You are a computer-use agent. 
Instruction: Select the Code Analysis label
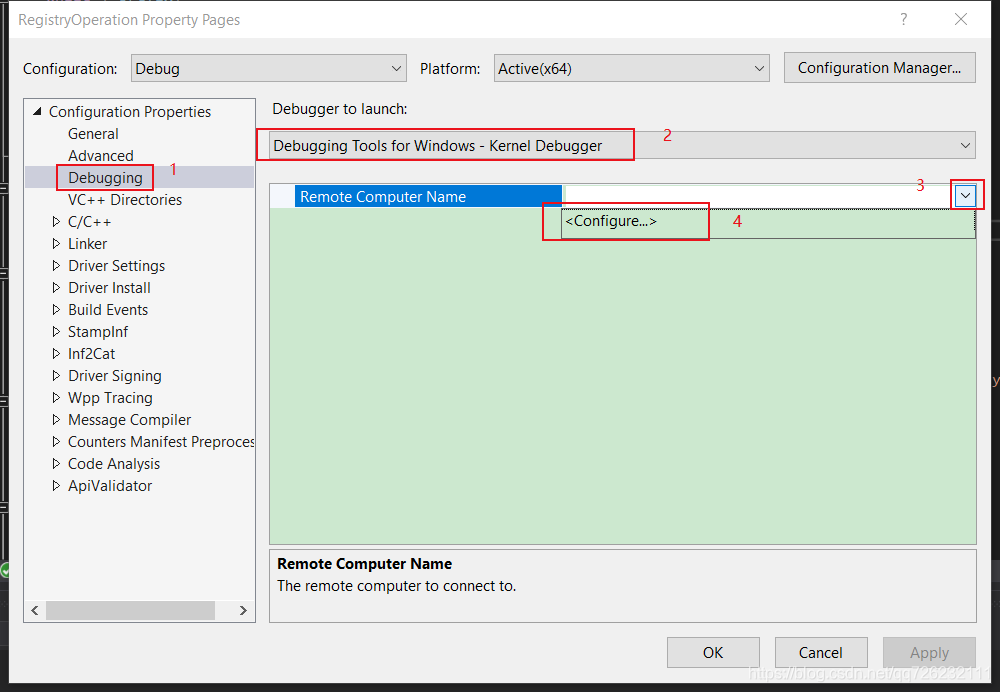(x=114, y=464)
